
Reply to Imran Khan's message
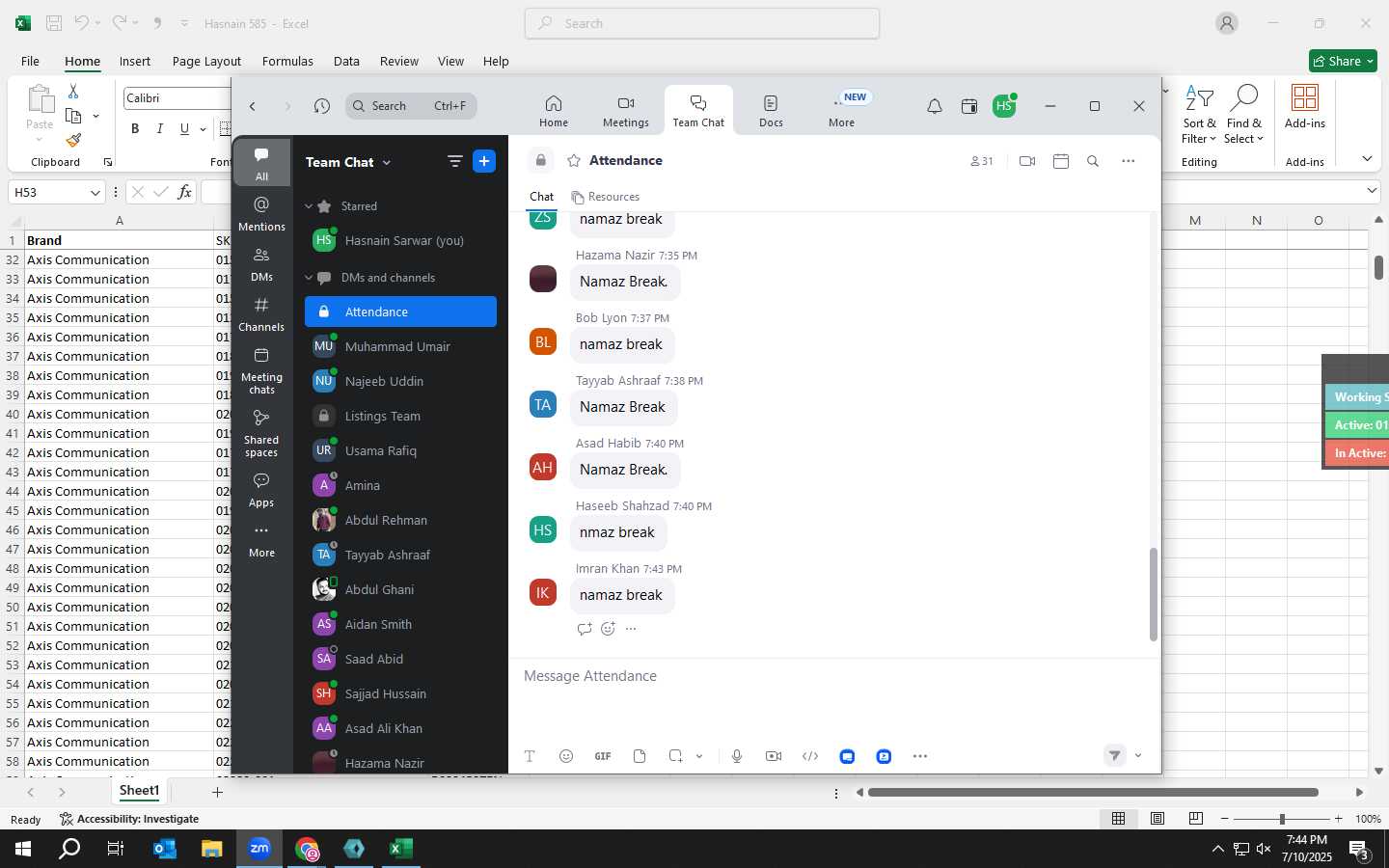point(584,629)
